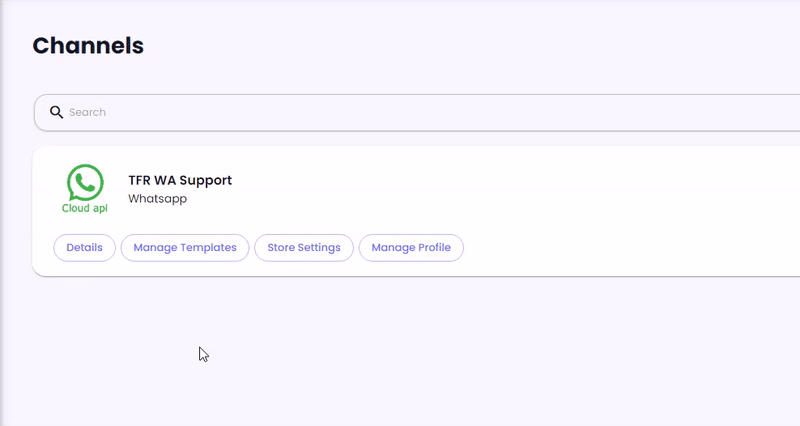The image size is (800, 426).
Task: Select the TFR WA Support channel card
Action: [416, 211]
